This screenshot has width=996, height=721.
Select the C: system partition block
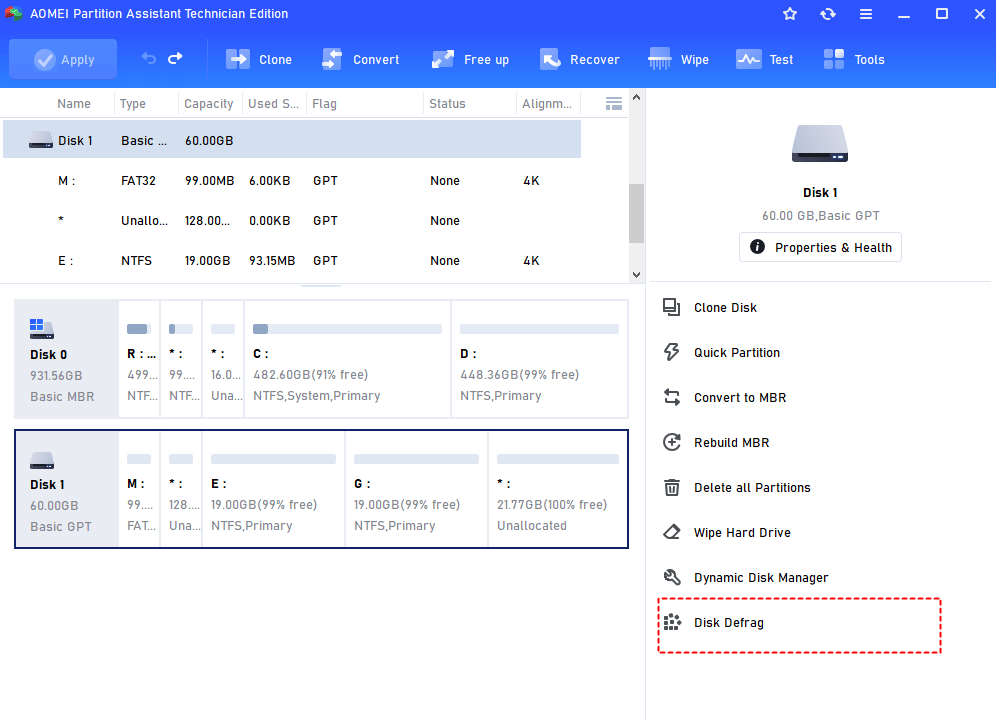click(347, 360)
